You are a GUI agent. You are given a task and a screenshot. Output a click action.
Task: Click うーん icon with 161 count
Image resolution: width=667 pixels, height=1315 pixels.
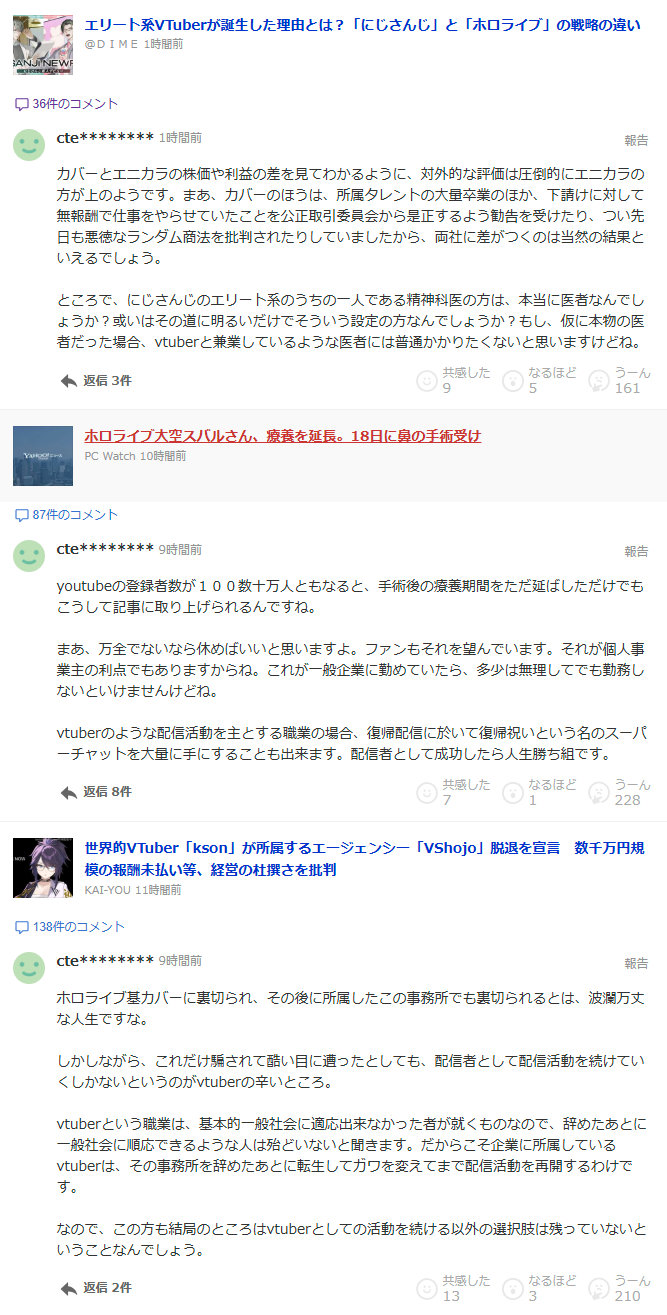(x=599, y=381)
